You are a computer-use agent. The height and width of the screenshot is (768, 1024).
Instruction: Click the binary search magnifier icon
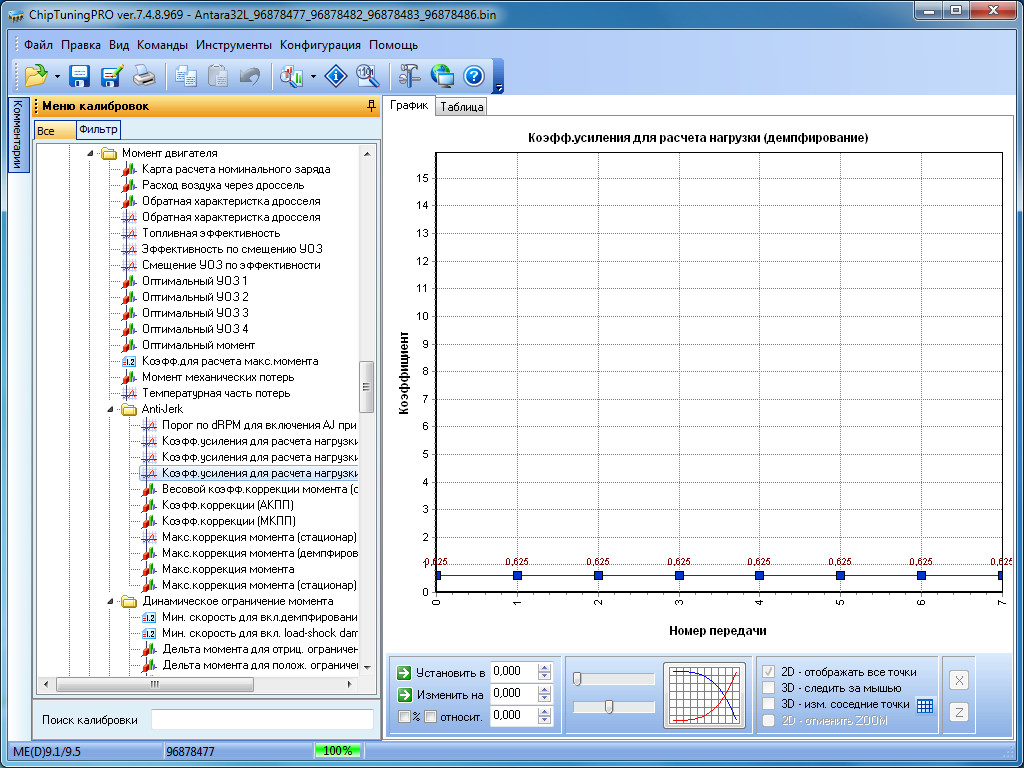367,75
